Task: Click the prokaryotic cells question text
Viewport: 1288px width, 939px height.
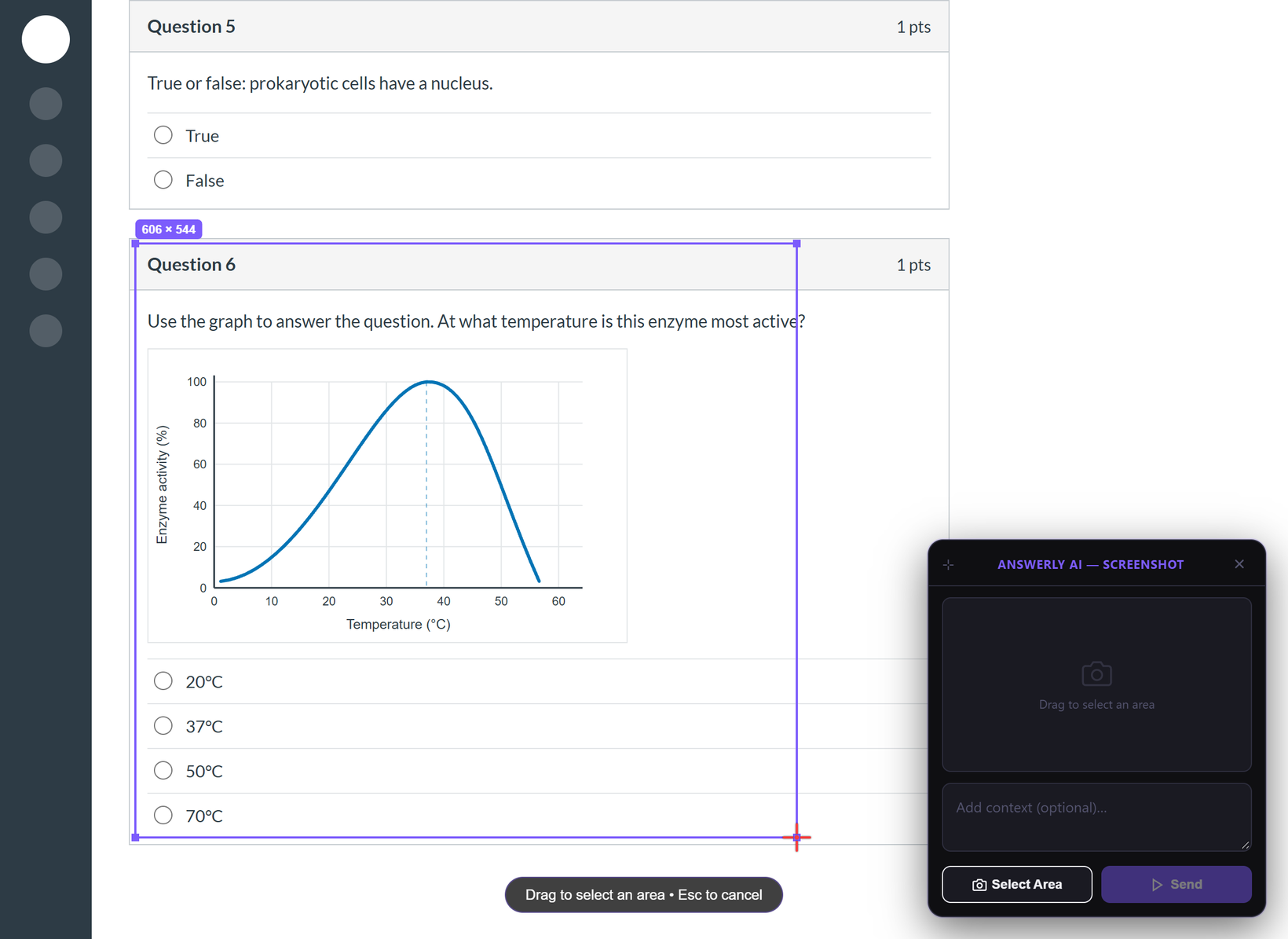Action: 320,83
